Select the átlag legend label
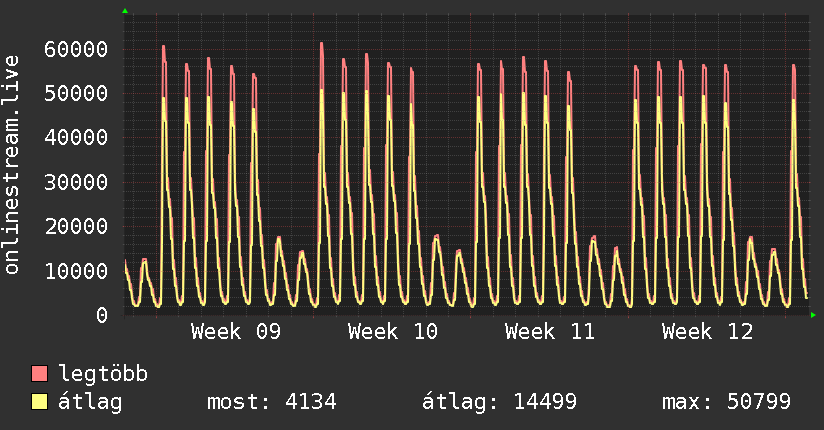 (90, 402)
